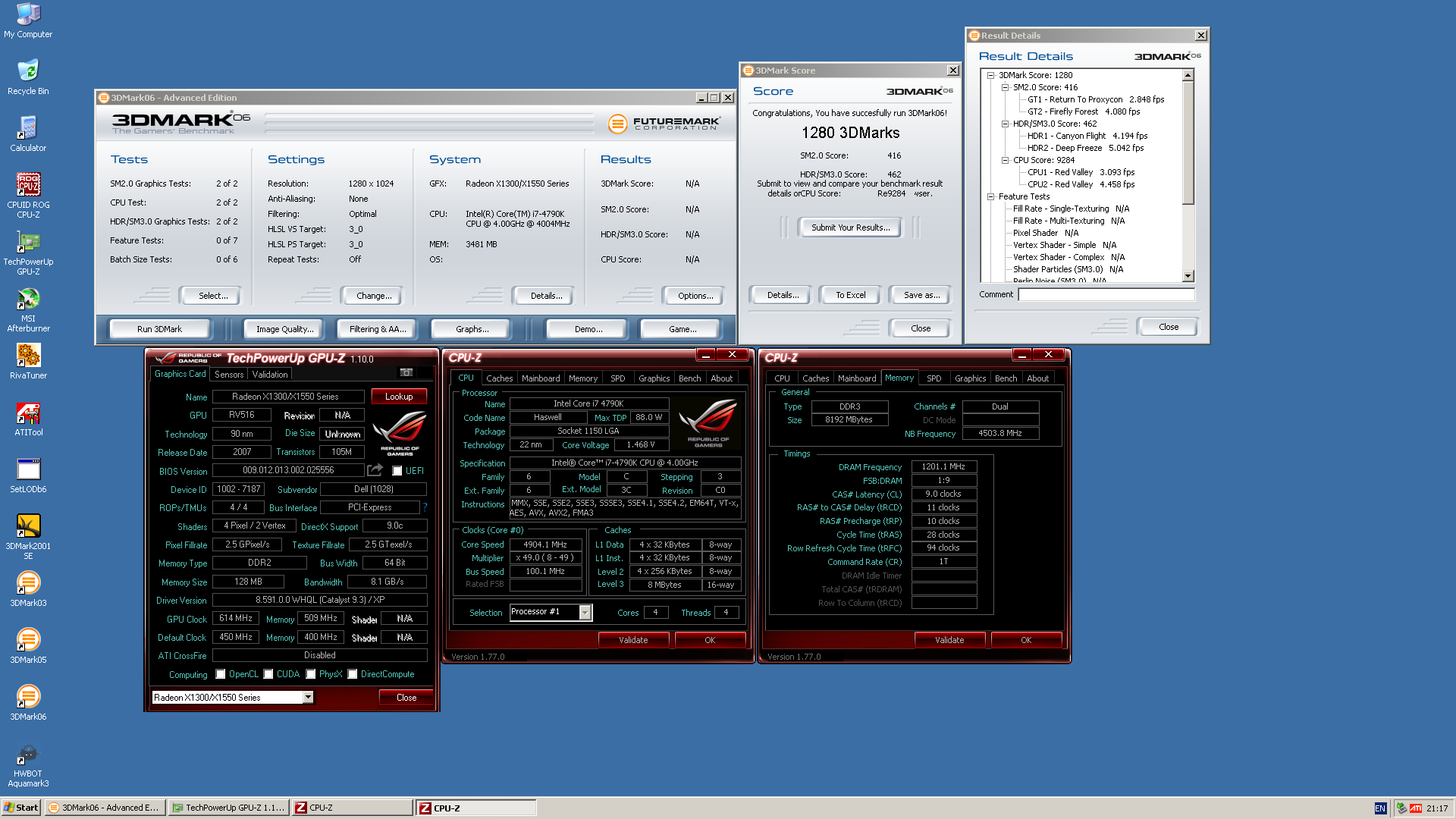Click Image Quality button
The width and height of the screenshot is (1456, 819).
click(x=284, y=329)
